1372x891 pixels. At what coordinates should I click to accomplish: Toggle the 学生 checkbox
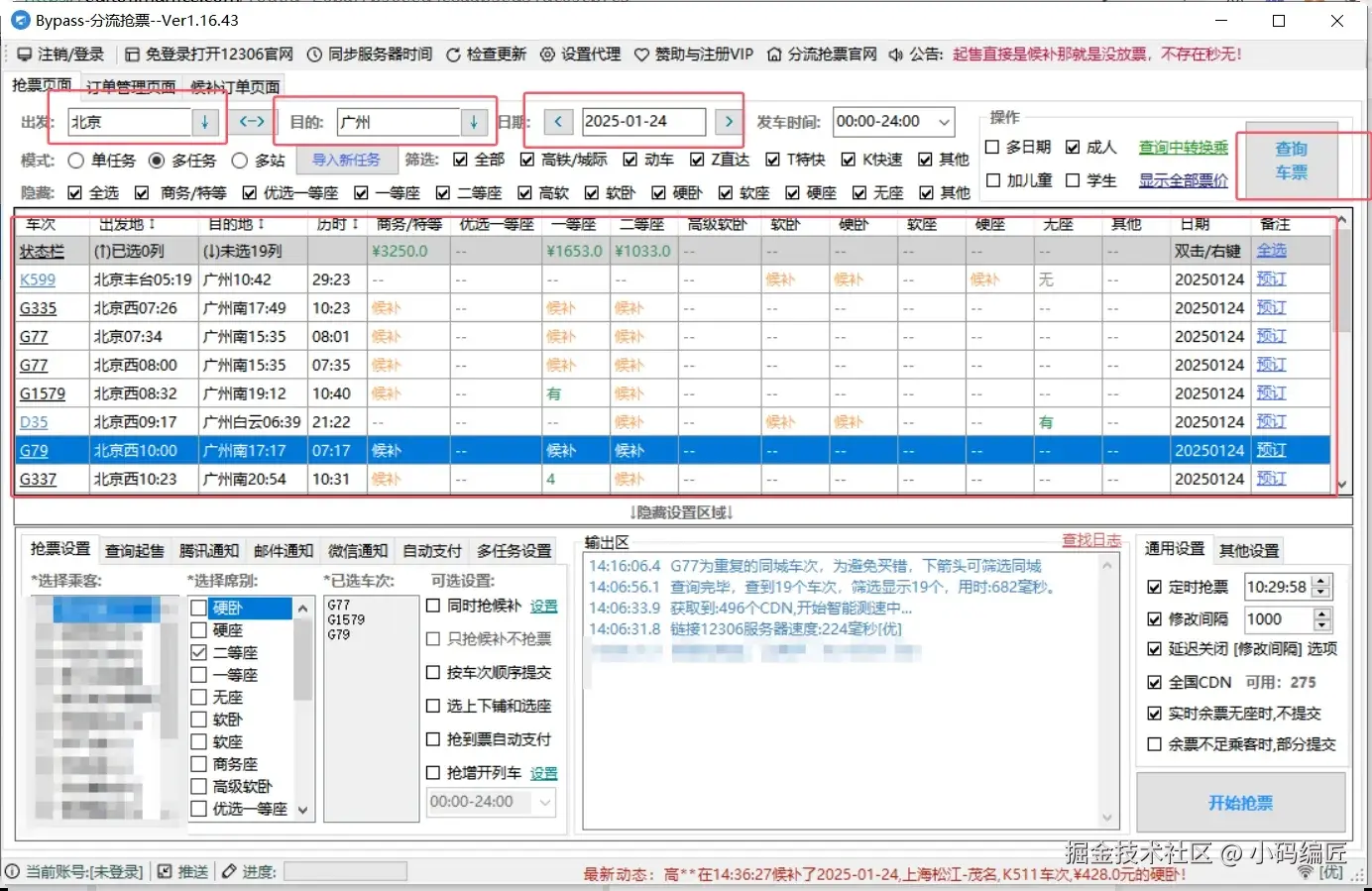click(1073, 180)
